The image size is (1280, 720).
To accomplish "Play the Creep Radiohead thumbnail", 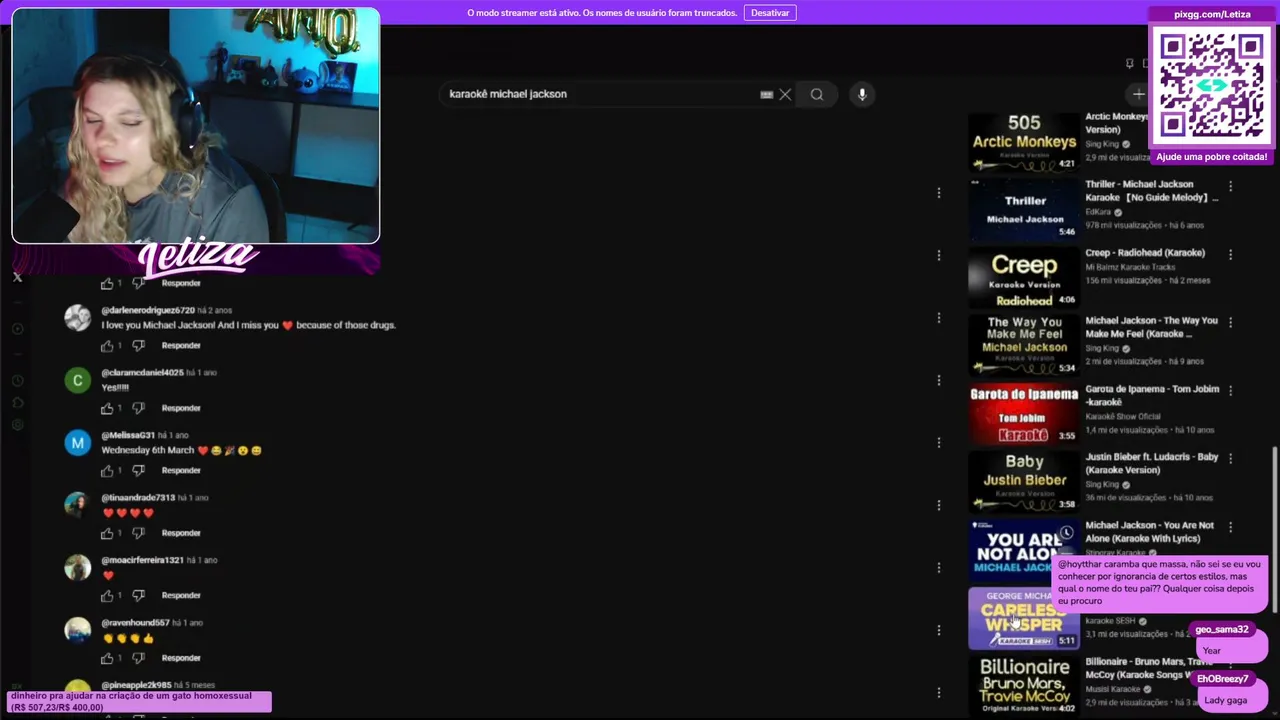I will click(1024, 277).
